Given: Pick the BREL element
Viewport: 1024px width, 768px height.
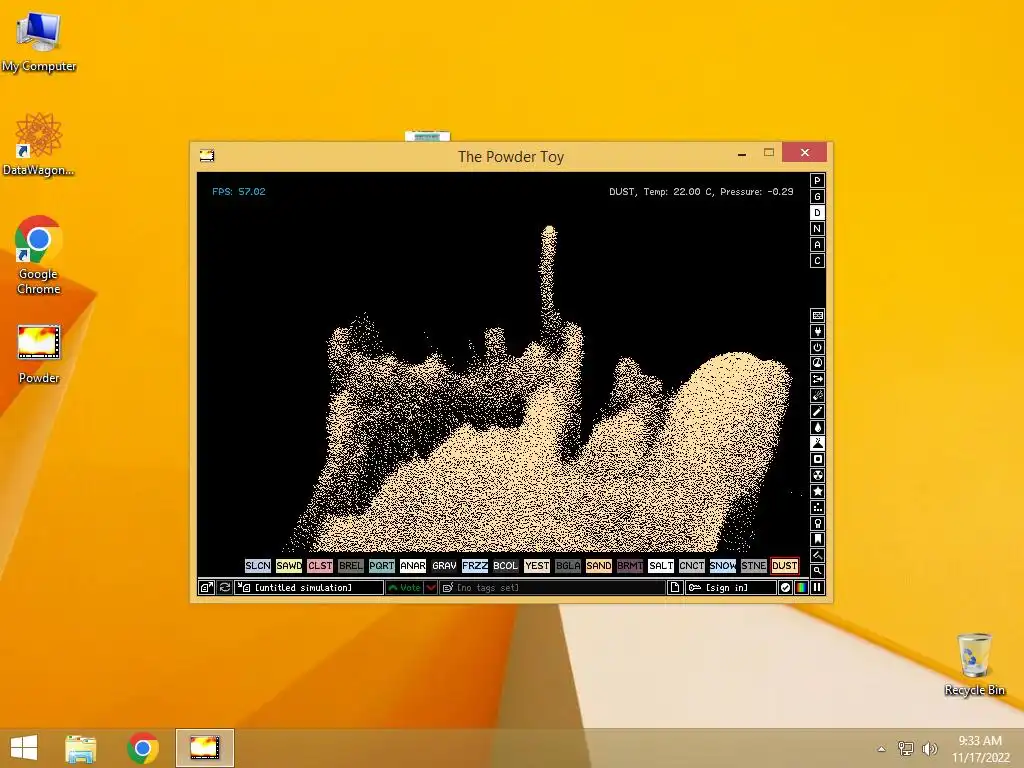Looking at the screenshot, I should [x=351, y=566].
